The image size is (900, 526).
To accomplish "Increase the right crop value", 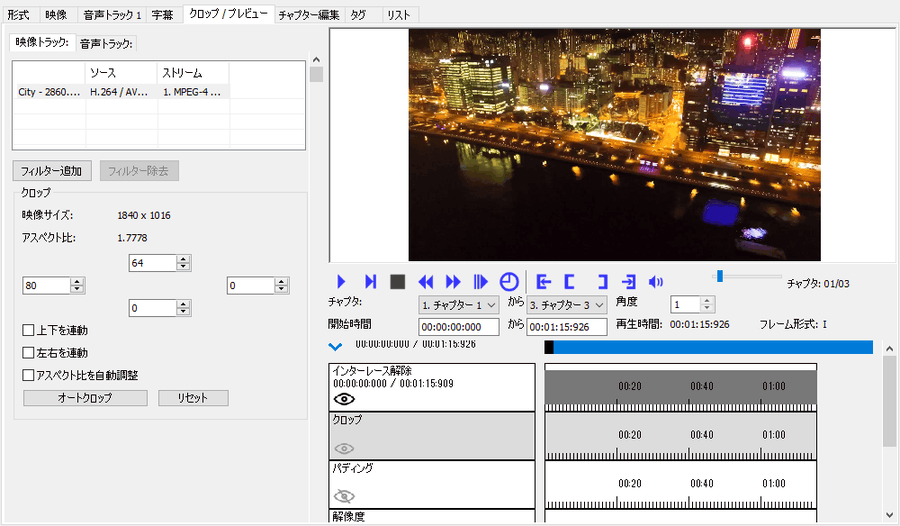I will click(x=281, y=282).
